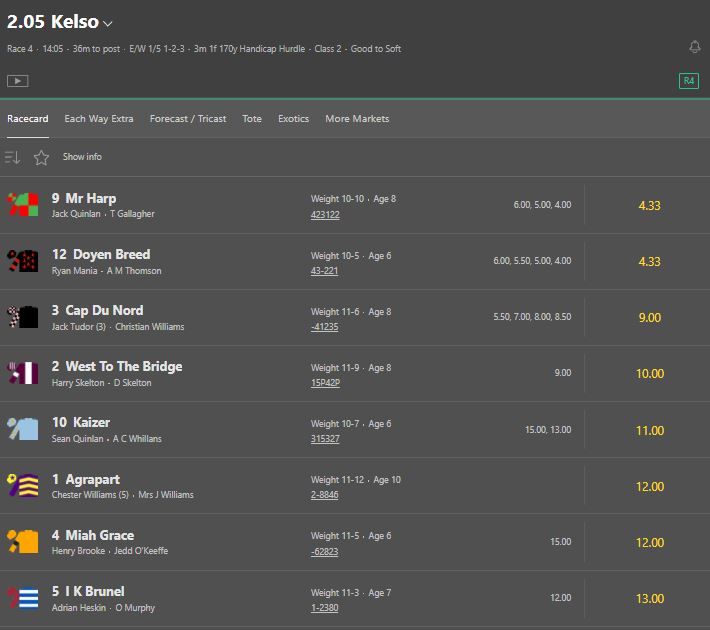Expand the 2.05 Kelso race dropdown
The image size is (710, 630).
point(108,23)
